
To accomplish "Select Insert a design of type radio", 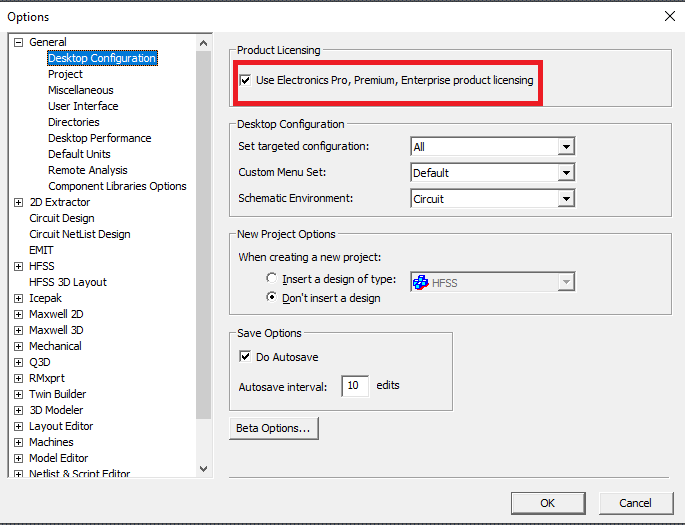I will [x=271, y=278].
